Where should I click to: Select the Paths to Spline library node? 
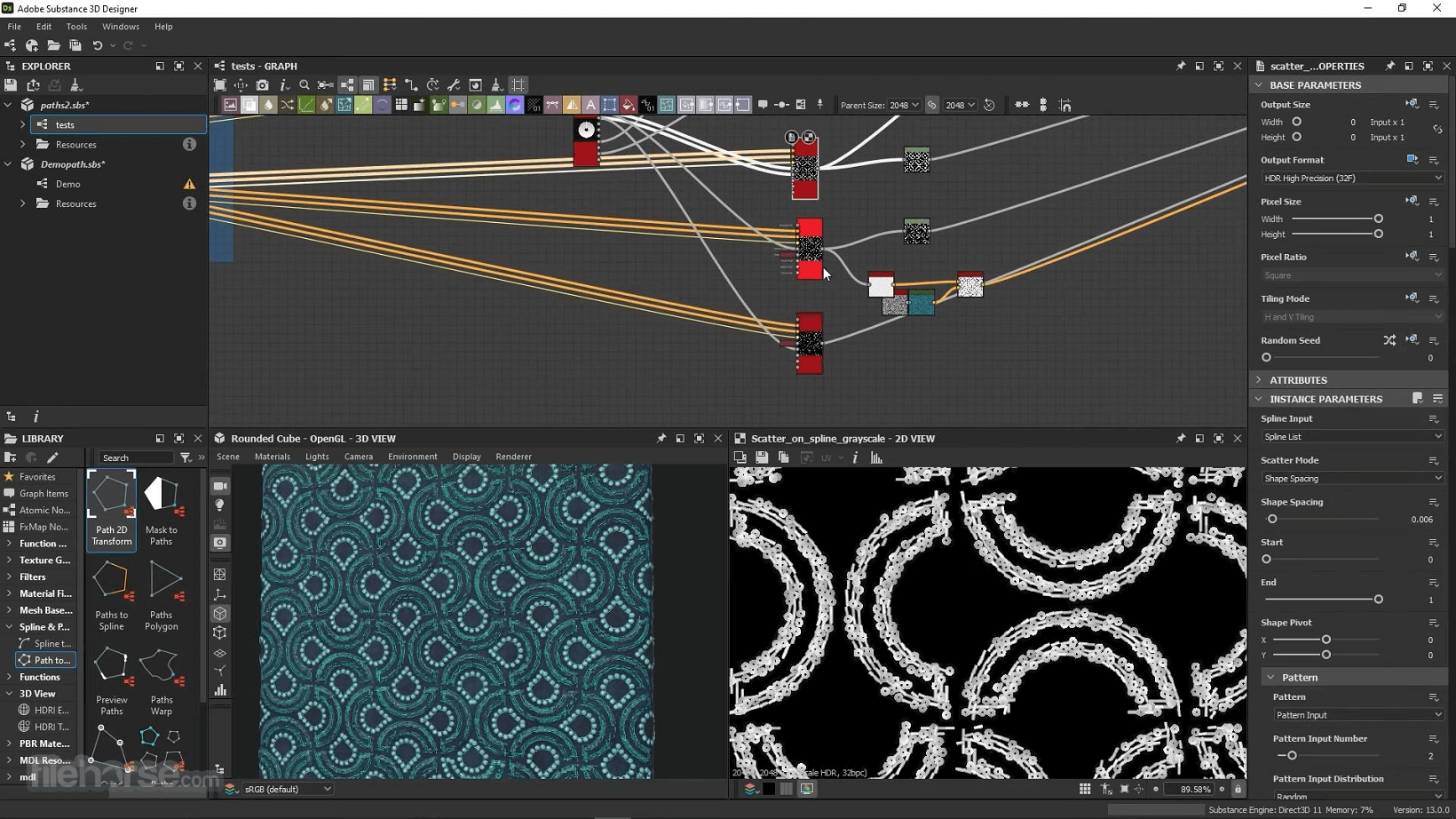112,595
